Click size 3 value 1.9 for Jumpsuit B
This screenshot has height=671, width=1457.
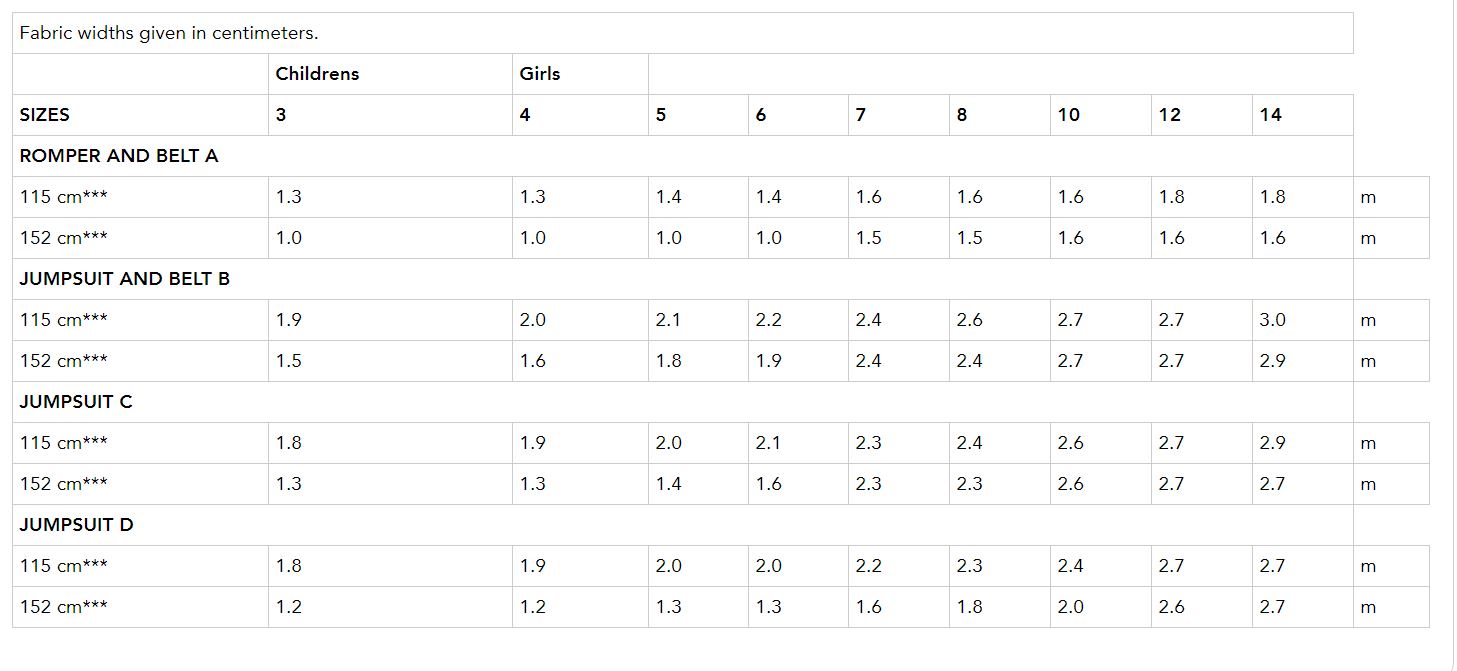coord(289,320)
